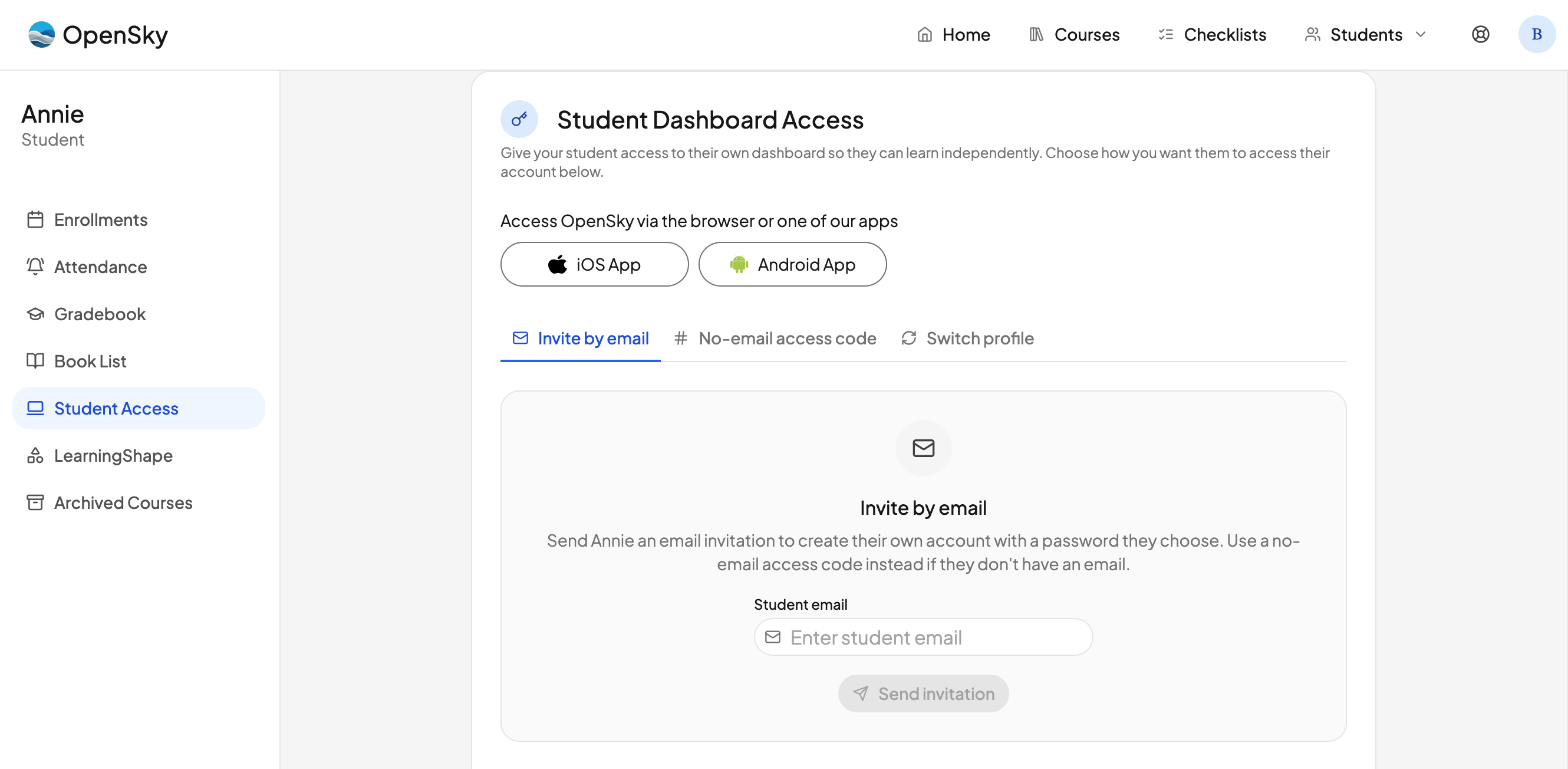Screen dimensions: 1568x769
Task: Click the key icon beside Student Dashboard Access
Action: pos(519,119)
